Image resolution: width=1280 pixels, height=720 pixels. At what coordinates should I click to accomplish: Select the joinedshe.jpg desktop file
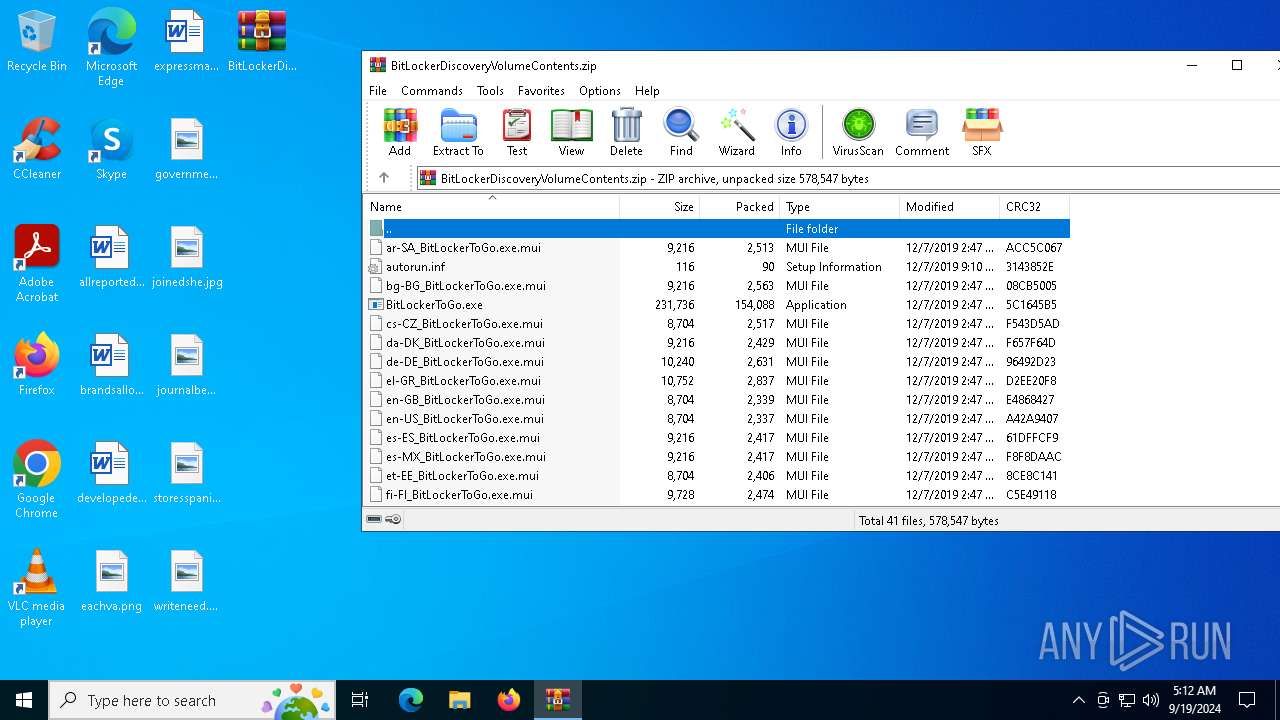[x=187, y=258]
